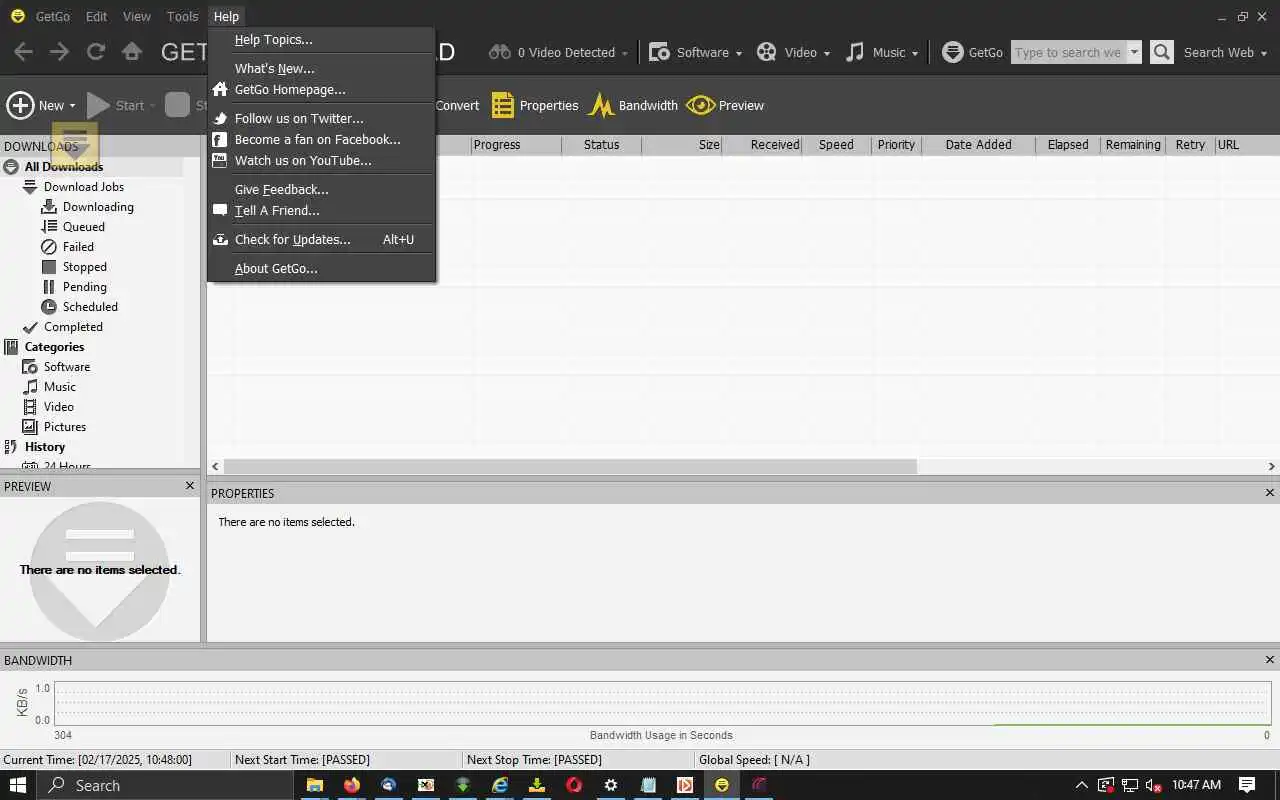Select the Pictures category in sidebar

pos(64,427)
